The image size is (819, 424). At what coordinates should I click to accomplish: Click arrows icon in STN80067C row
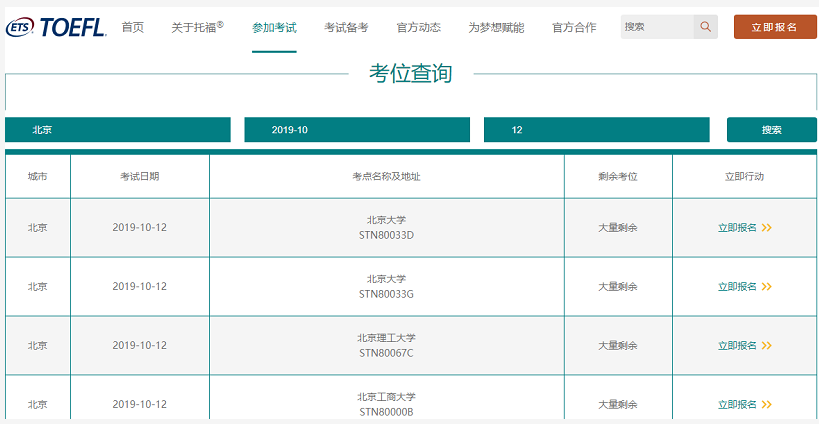point(767,346)
